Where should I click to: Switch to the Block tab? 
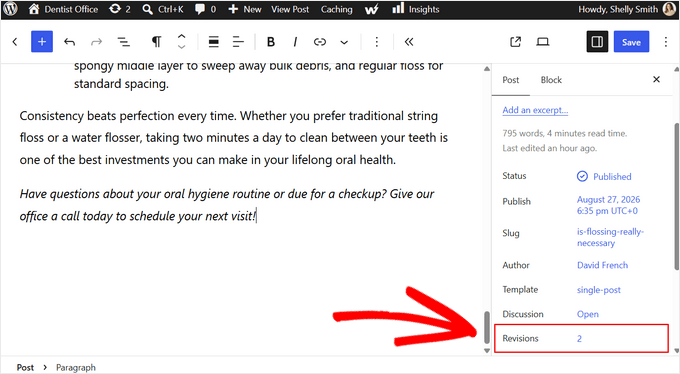(551, 80)
